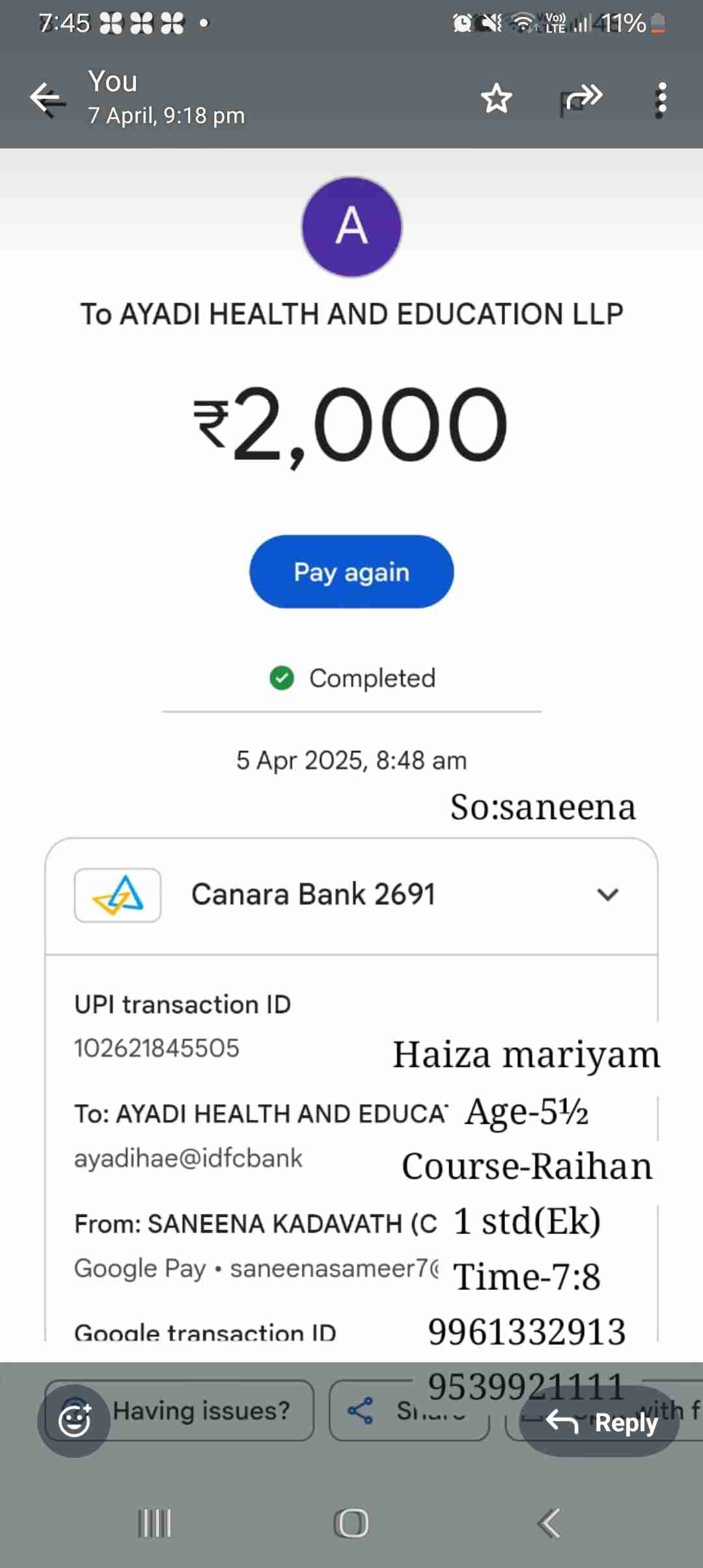Open the emoji reaction button
The height and width of the screenshot is (1568, 703).
coord(74,1420)
